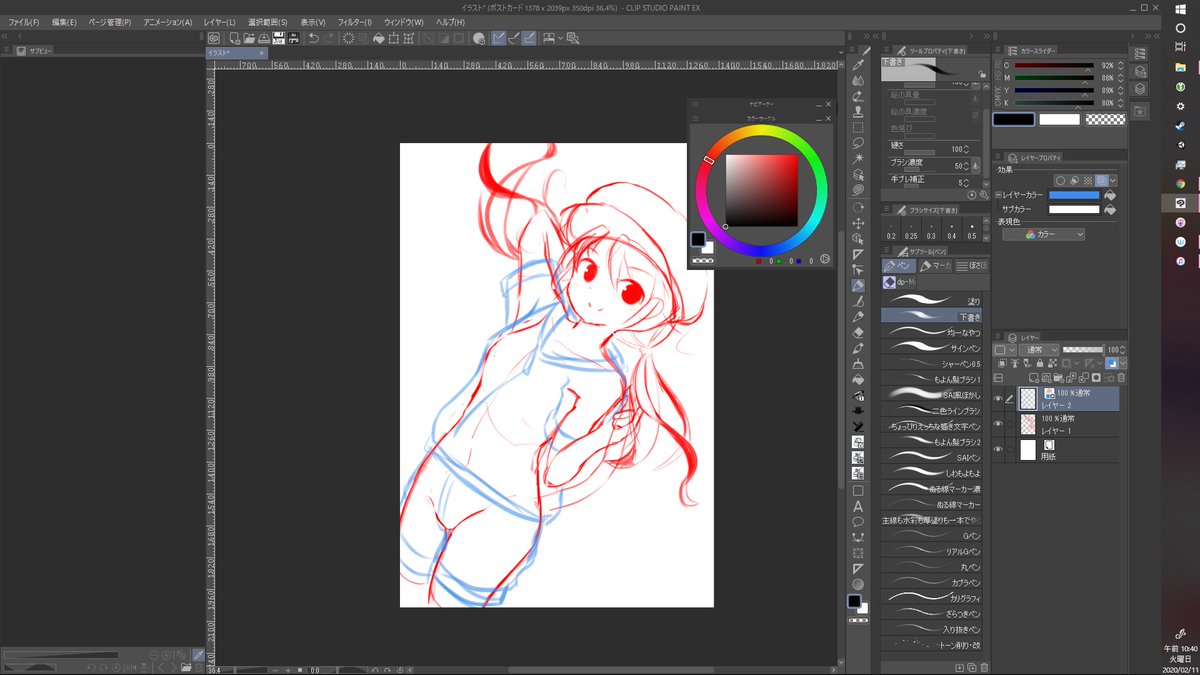Select the Frame border tool
This screenshot has width=1200, height=675.
858,491
